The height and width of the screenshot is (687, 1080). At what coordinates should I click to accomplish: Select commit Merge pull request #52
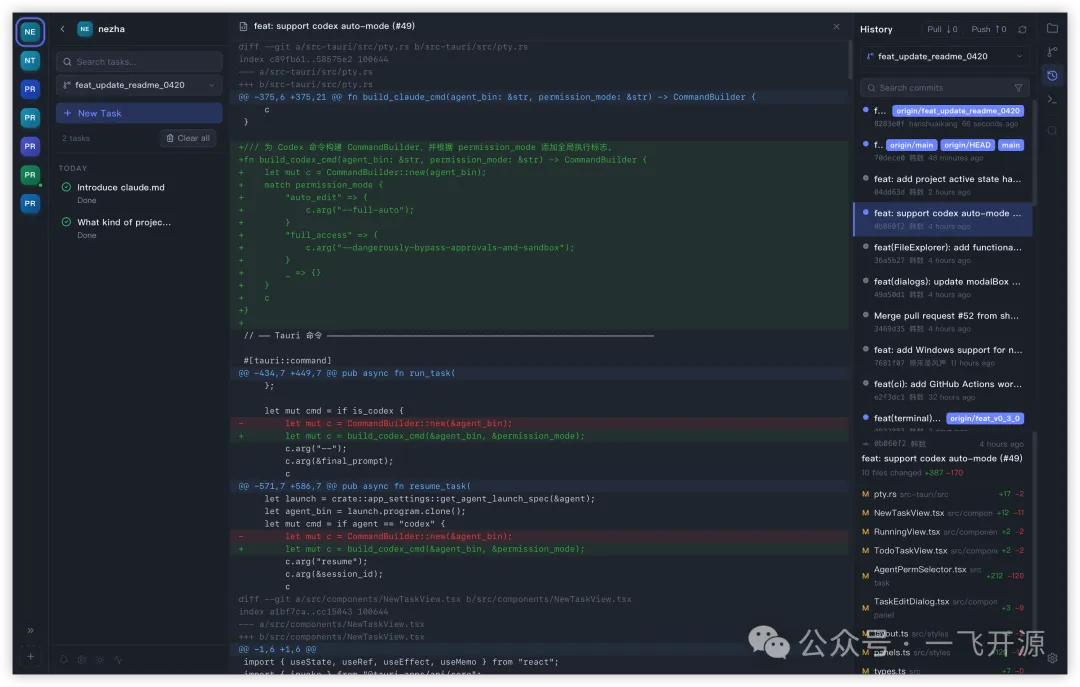(x=942, y=321)
